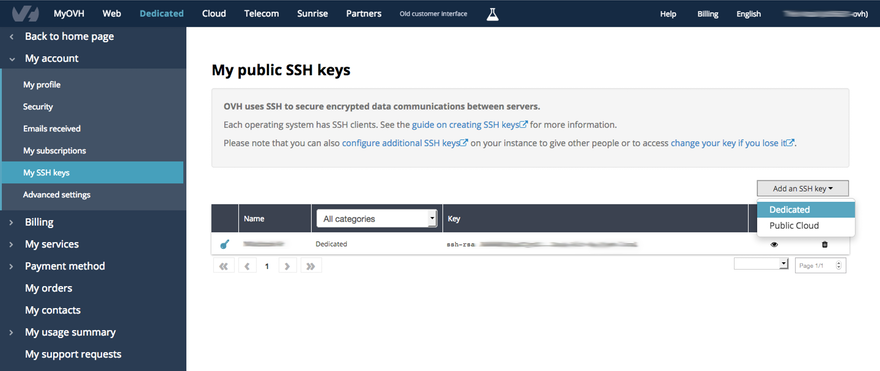Screen dimensions: 880x371
Task: Click the Dedicated category cell in key row
Action: tap(331, 244)
